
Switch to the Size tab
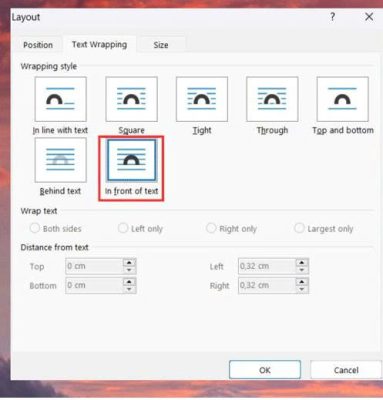[161, 45]
